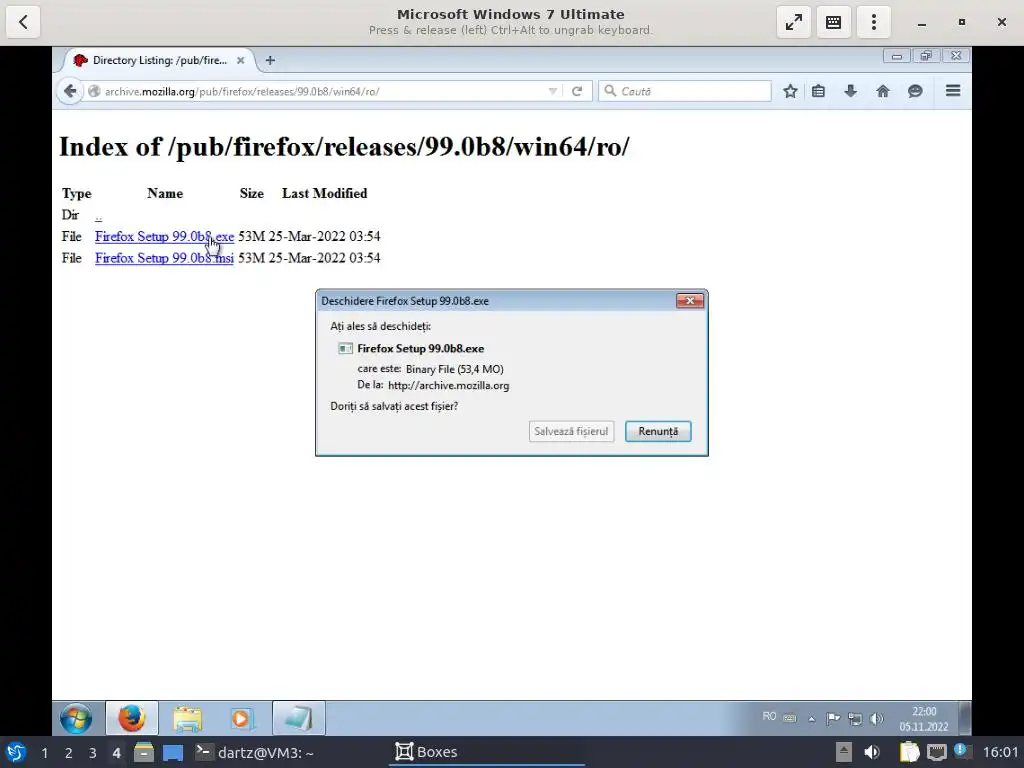Click the Salvează fișierul button
This screenshot has width=1024, height=768.
[571, 431]
